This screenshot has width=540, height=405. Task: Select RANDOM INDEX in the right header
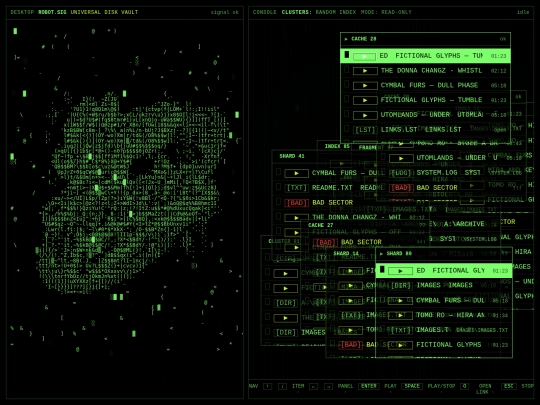click(x=336, y=12)
